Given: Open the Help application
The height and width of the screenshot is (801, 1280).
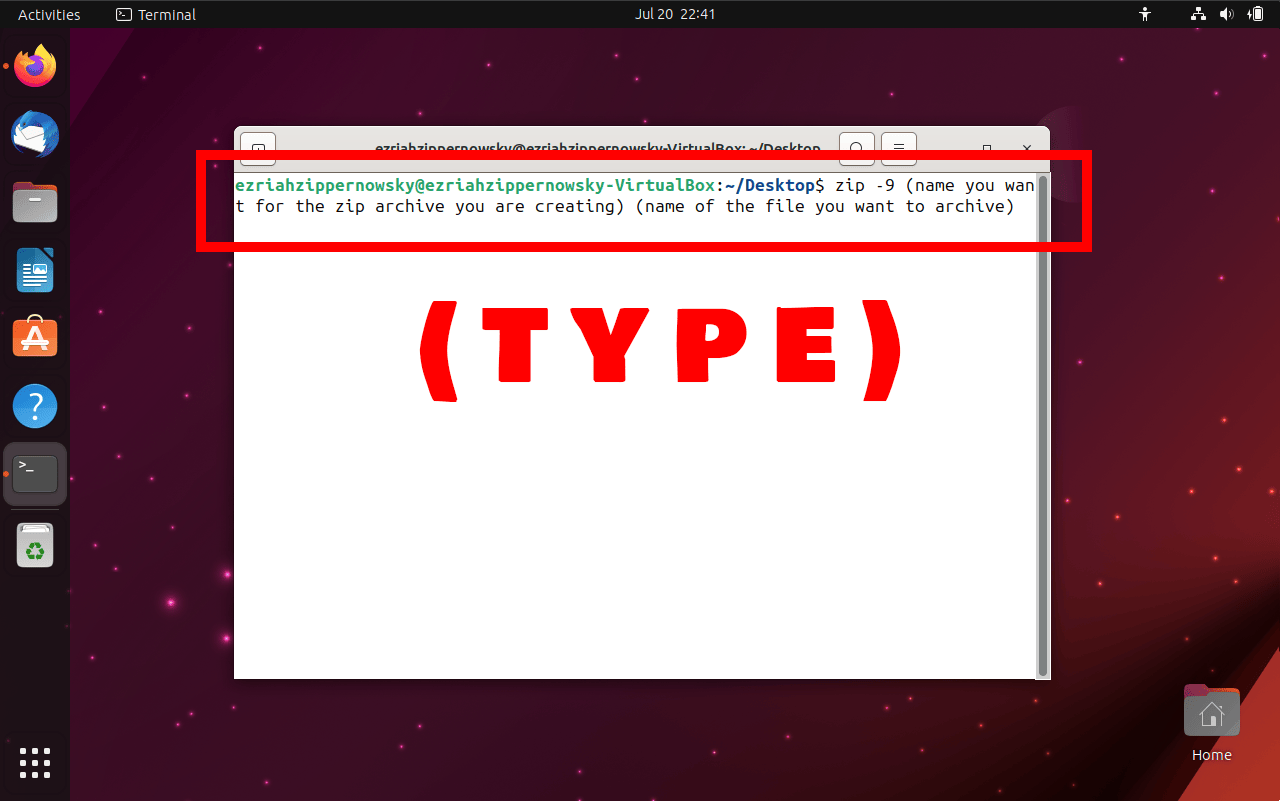Looking at the screenshot, I should click(35, 405).
